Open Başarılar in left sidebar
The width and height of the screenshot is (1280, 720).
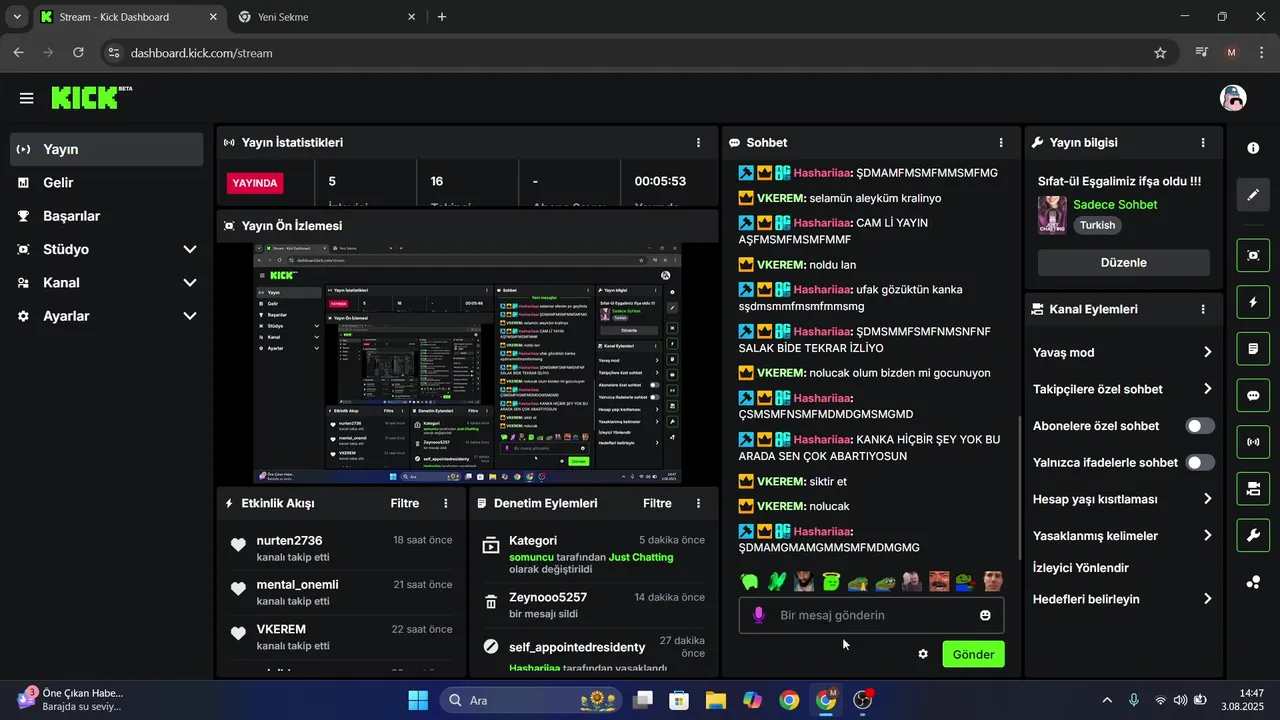tap(107, 216)
